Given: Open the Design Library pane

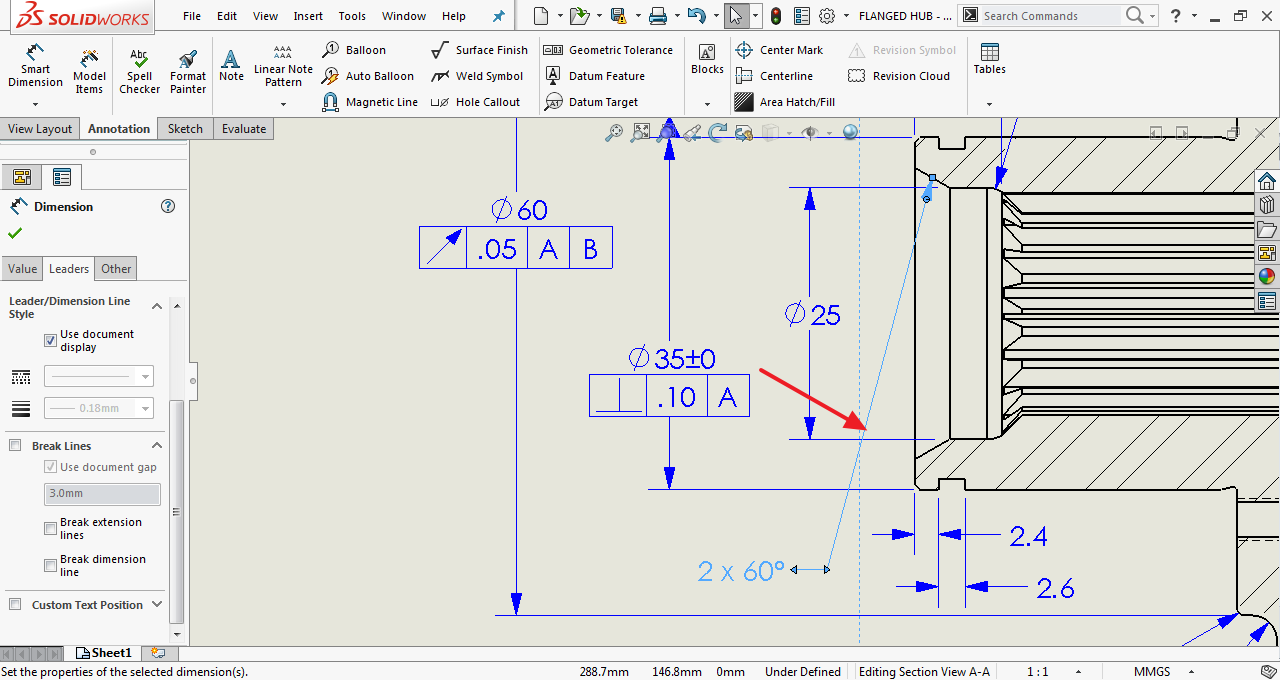Looking at the screenshot, I should pyautogui.click(x=1267, y=205).
